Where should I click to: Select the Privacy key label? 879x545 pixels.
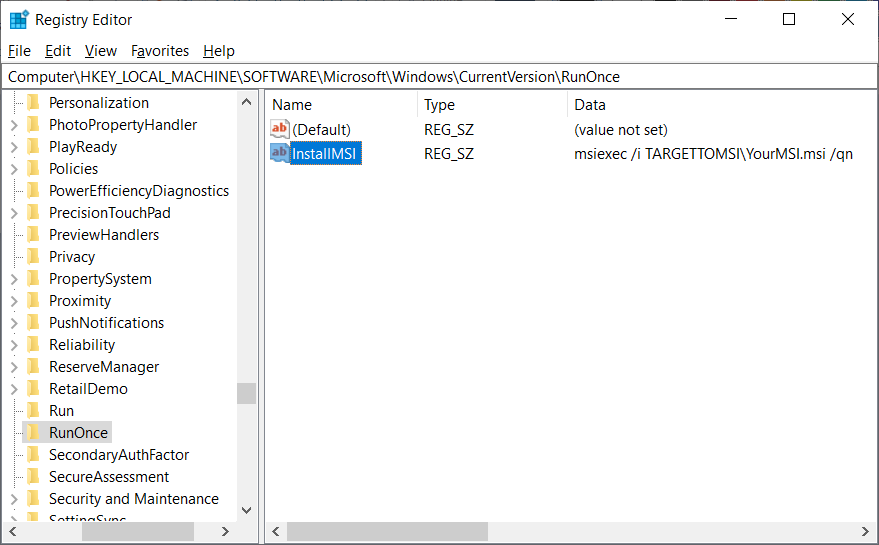[72, 257]
